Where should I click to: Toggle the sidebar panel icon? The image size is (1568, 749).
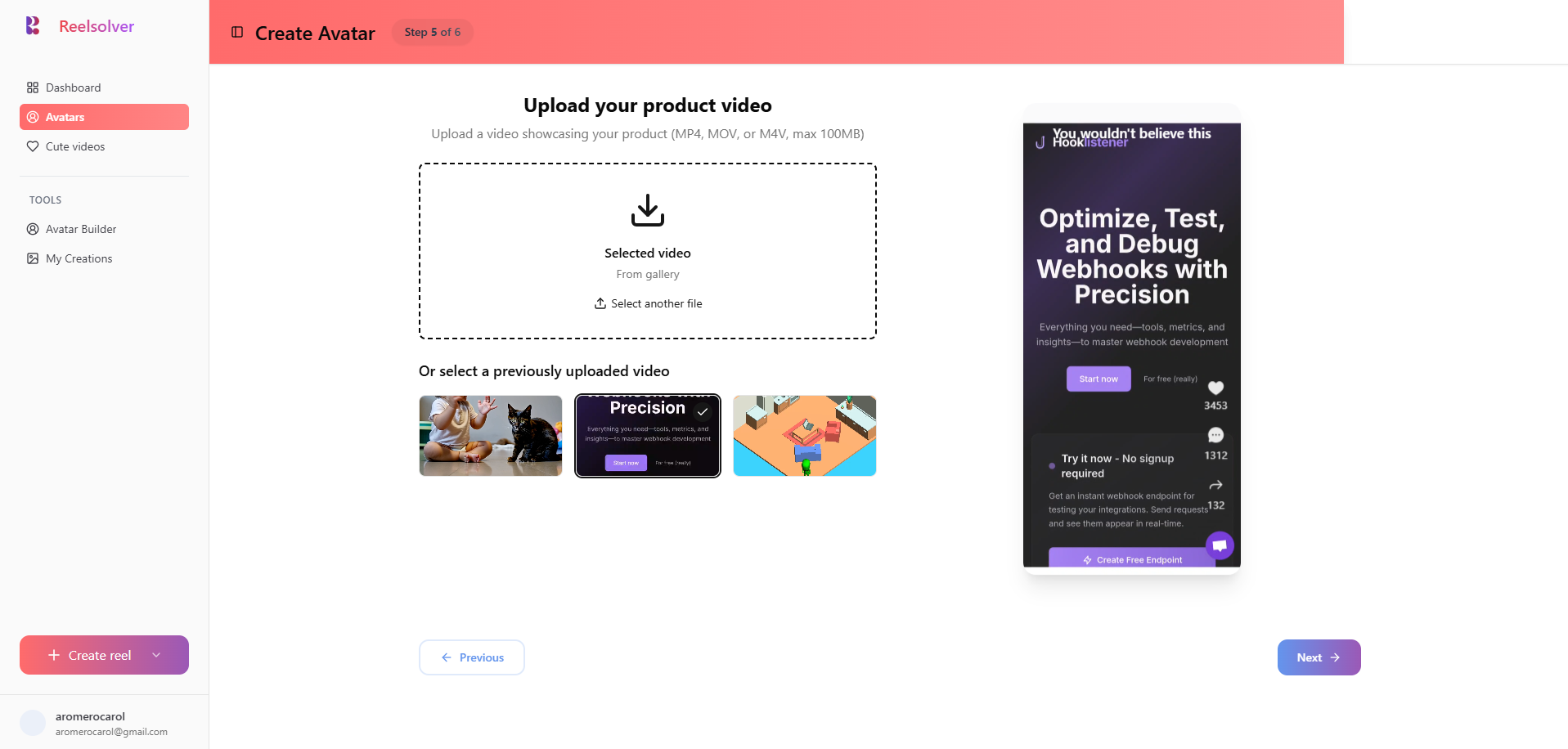pyautogui.click(x=237, y=32)
